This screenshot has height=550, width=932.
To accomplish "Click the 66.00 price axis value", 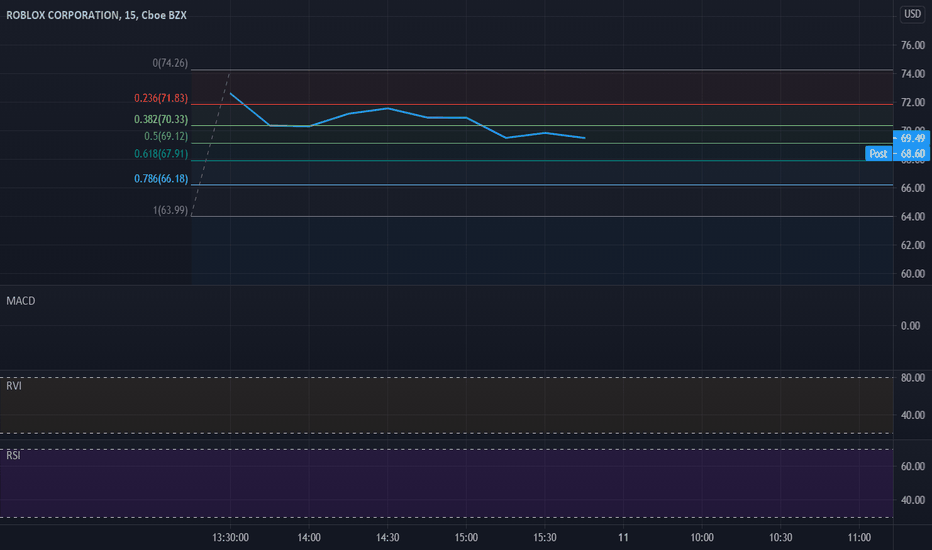I will pyautogui.click(x=912, y=188).
